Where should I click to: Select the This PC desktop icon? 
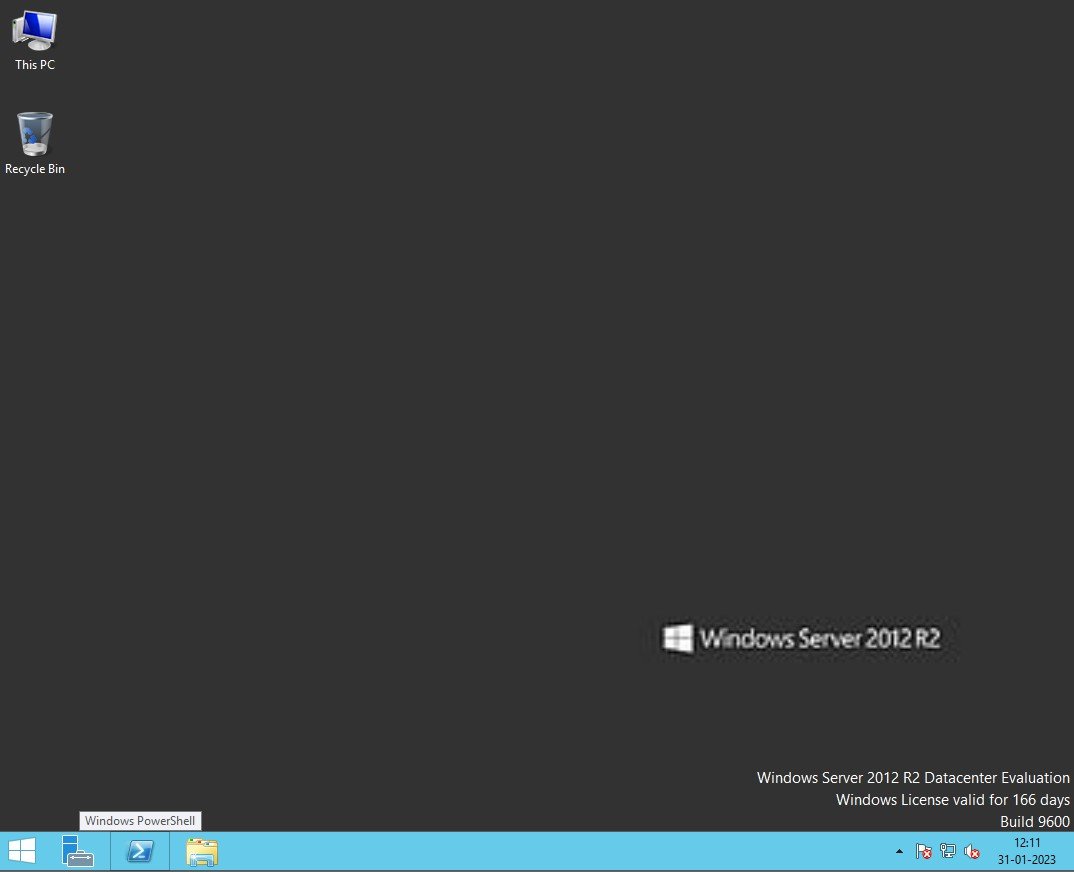34,40
